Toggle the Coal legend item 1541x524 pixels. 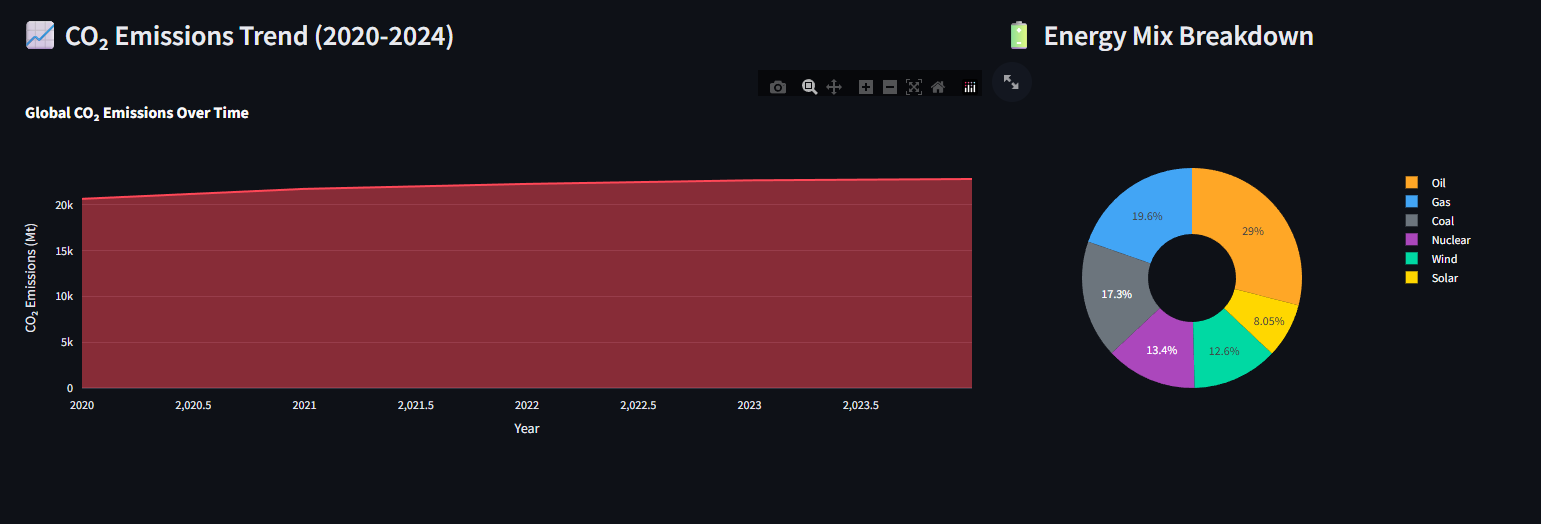coord(1442,221)
